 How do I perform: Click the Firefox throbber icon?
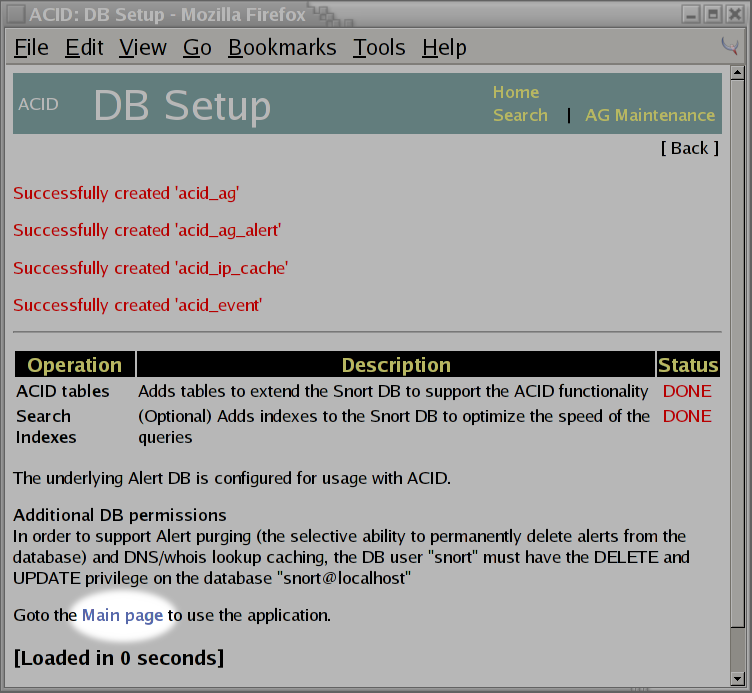point(730,47)
